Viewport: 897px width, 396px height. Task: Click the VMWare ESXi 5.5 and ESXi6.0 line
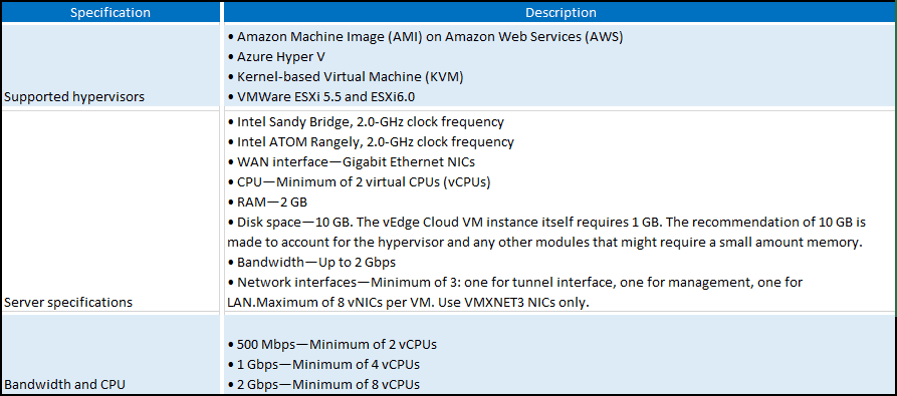(320, 97)
